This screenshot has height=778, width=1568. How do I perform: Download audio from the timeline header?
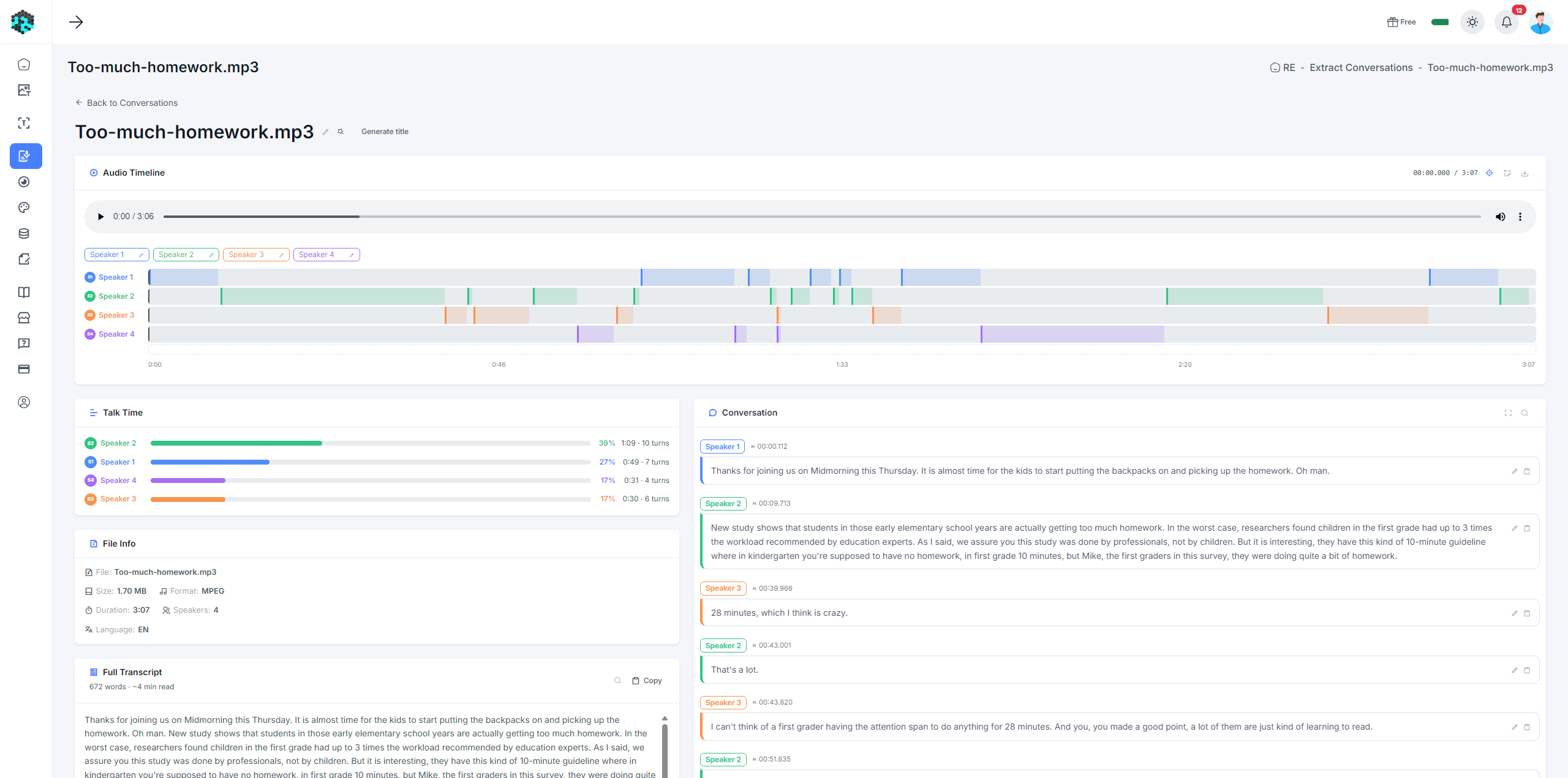click(x=1525, y=173)
